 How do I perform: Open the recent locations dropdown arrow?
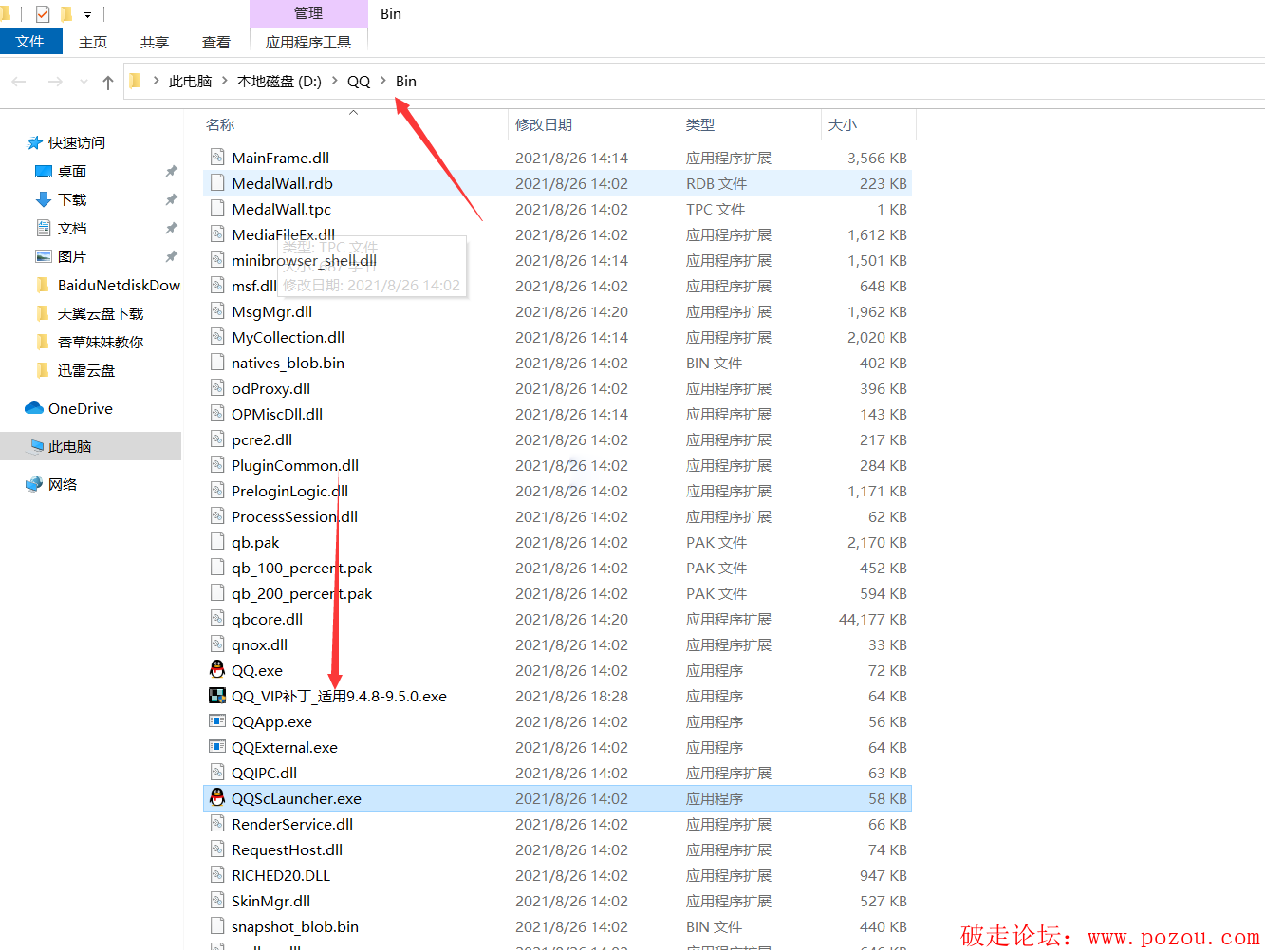(x=84, y=82)
